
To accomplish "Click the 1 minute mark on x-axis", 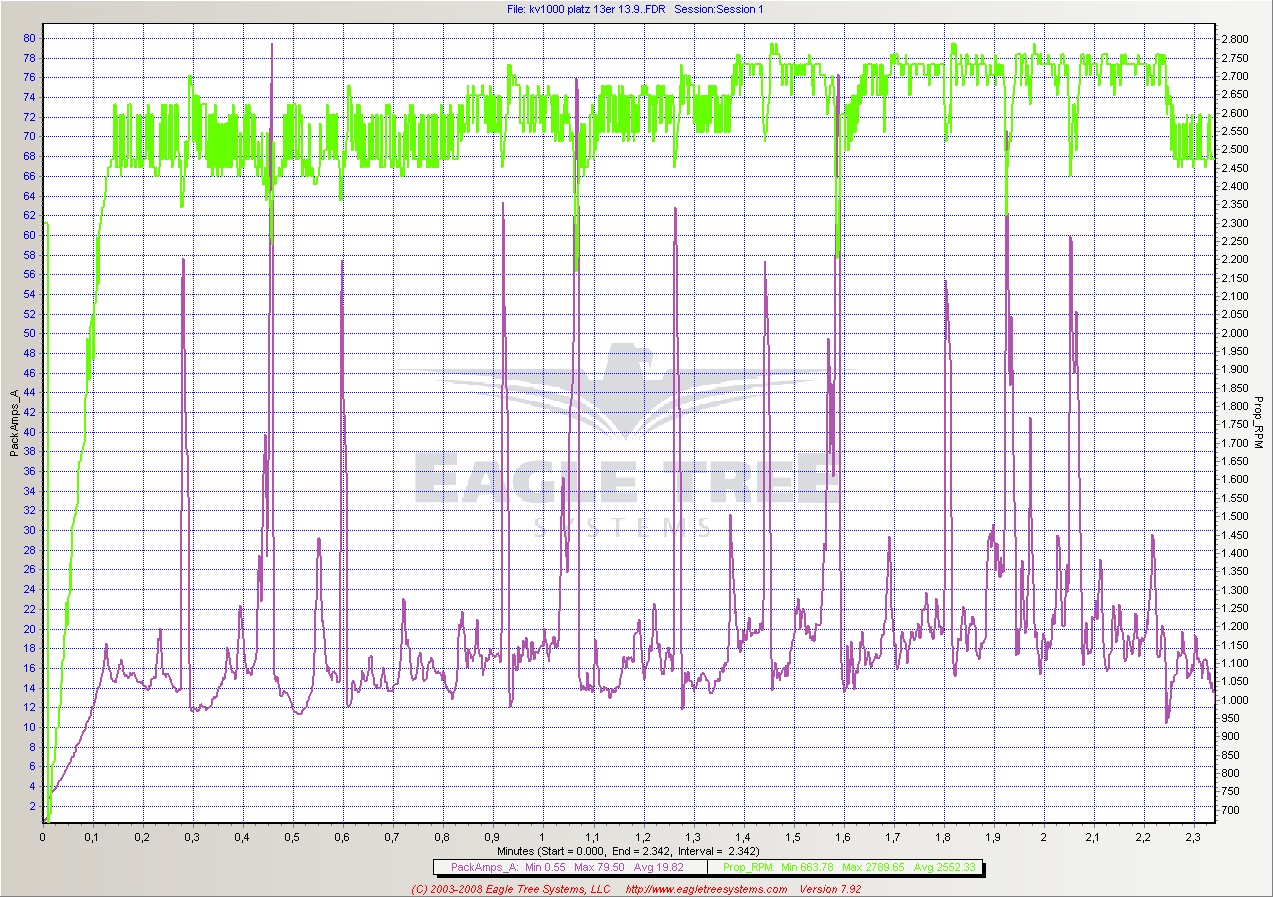I will click(x=542, y=836).
